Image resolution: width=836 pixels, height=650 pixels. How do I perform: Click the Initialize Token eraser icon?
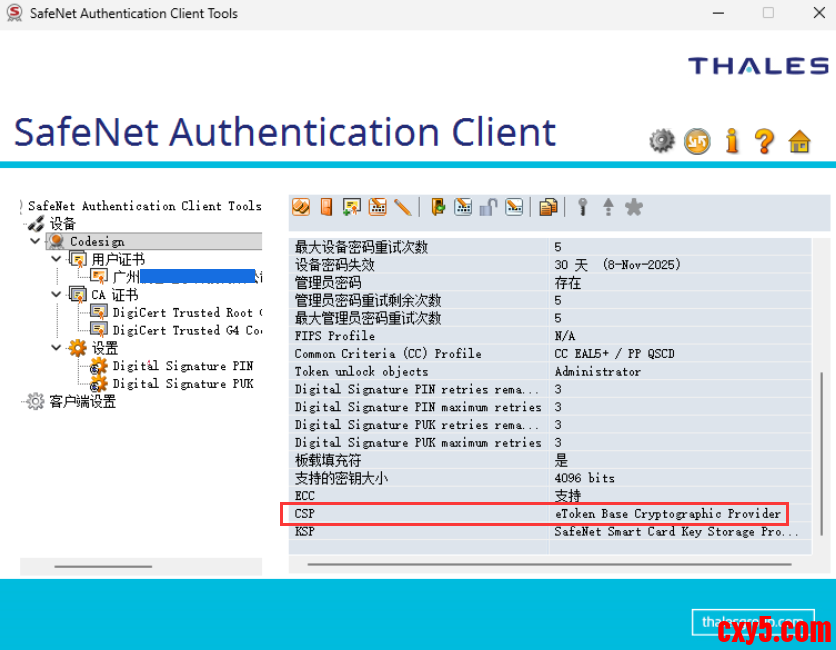[x=301, y=207]
